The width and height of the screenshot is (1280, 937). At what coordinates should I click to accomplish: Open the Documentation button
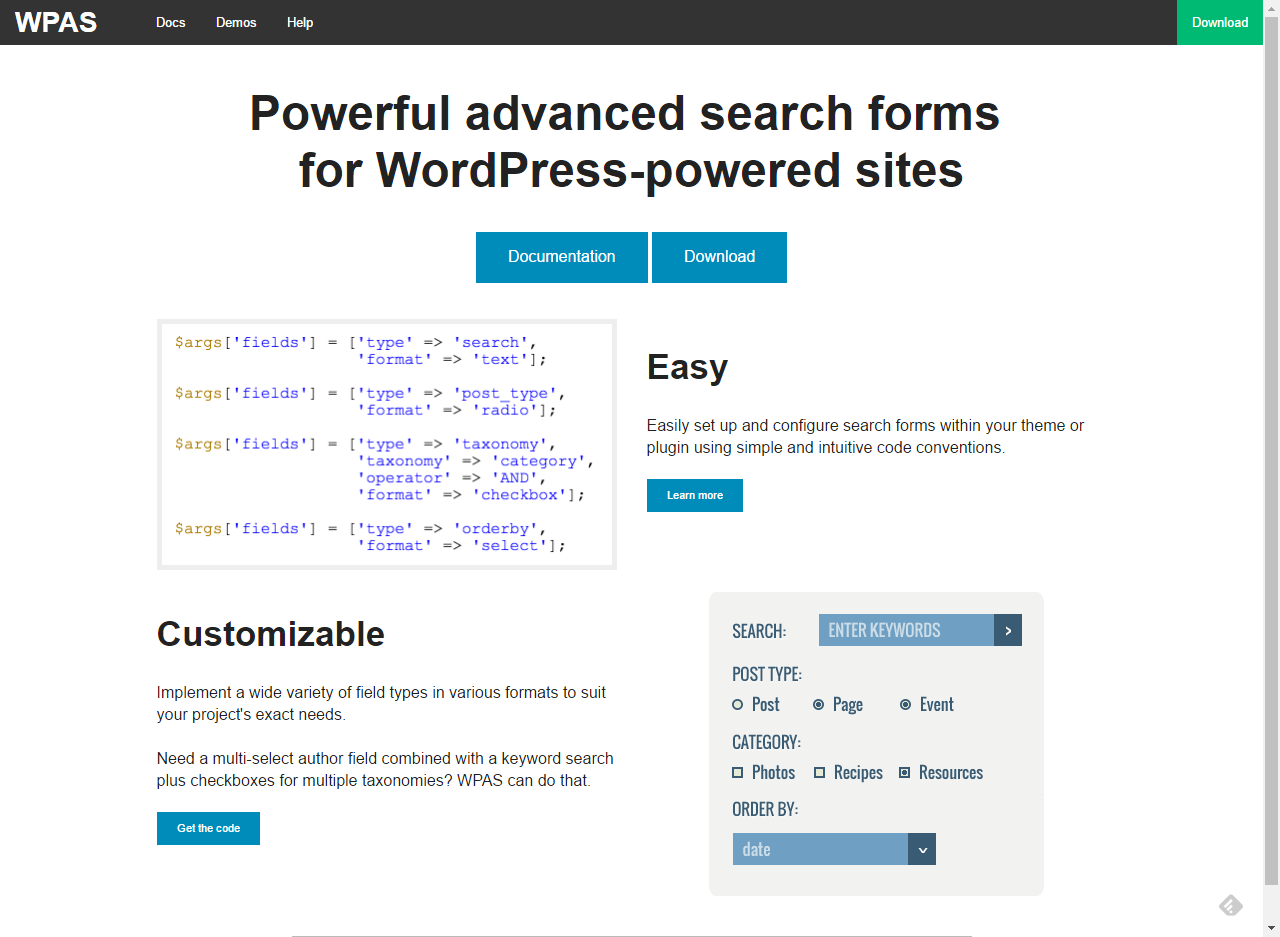coord(562,257)
